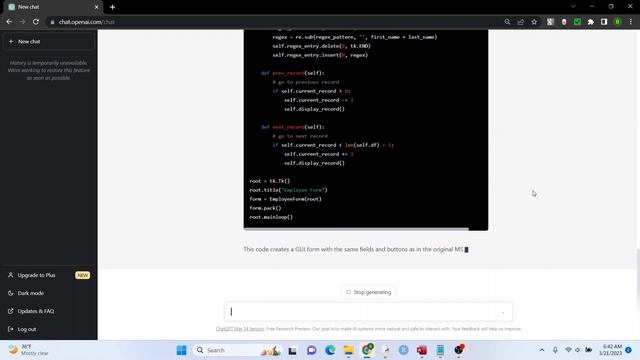This screenshot has height=360, width=640.
Task: Go back to the previous page
Action: click(x=9, y=22)
